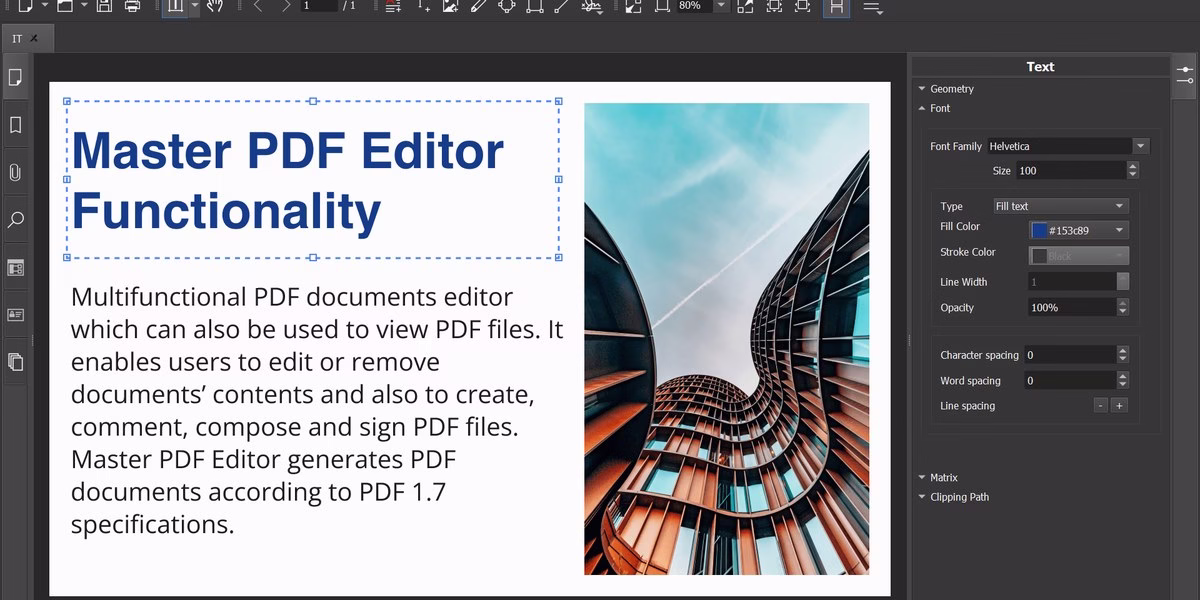
Task: Select the Add text tool
Action: click(424, 7)
